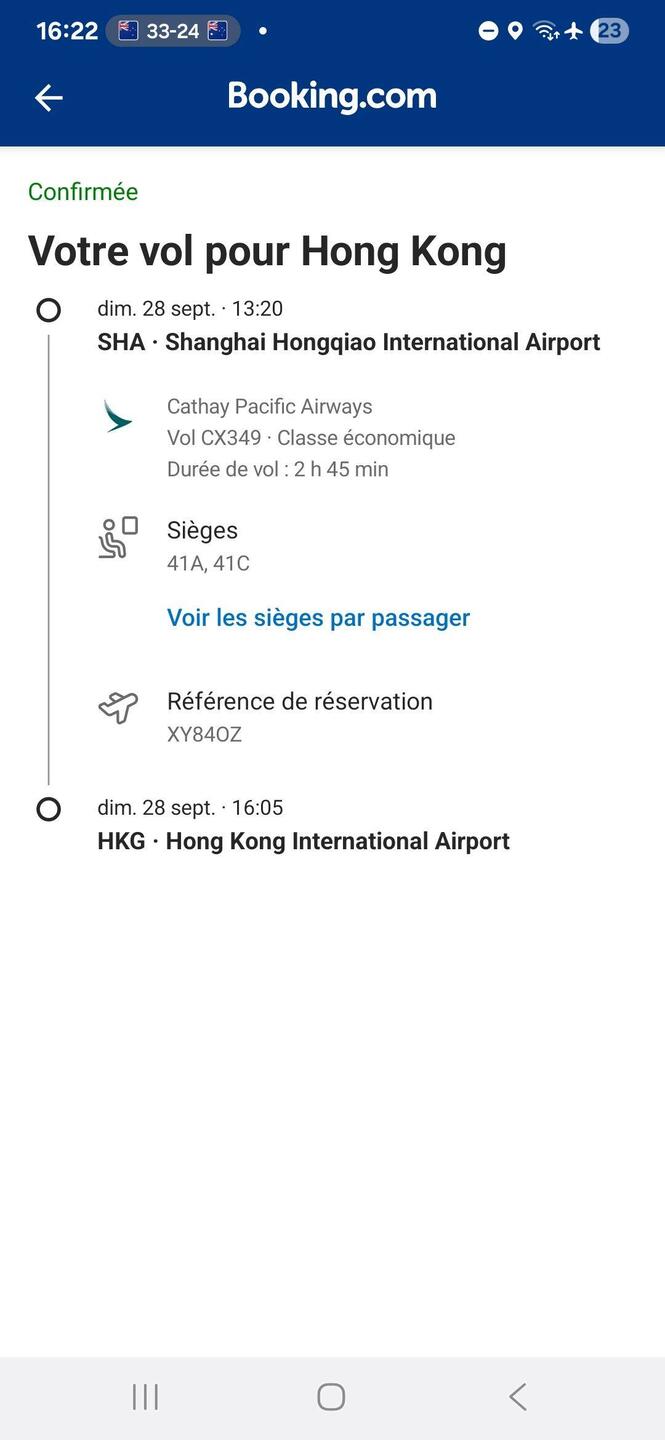Tap the seat numbers 41A, 41C

[x=208, y=564]
